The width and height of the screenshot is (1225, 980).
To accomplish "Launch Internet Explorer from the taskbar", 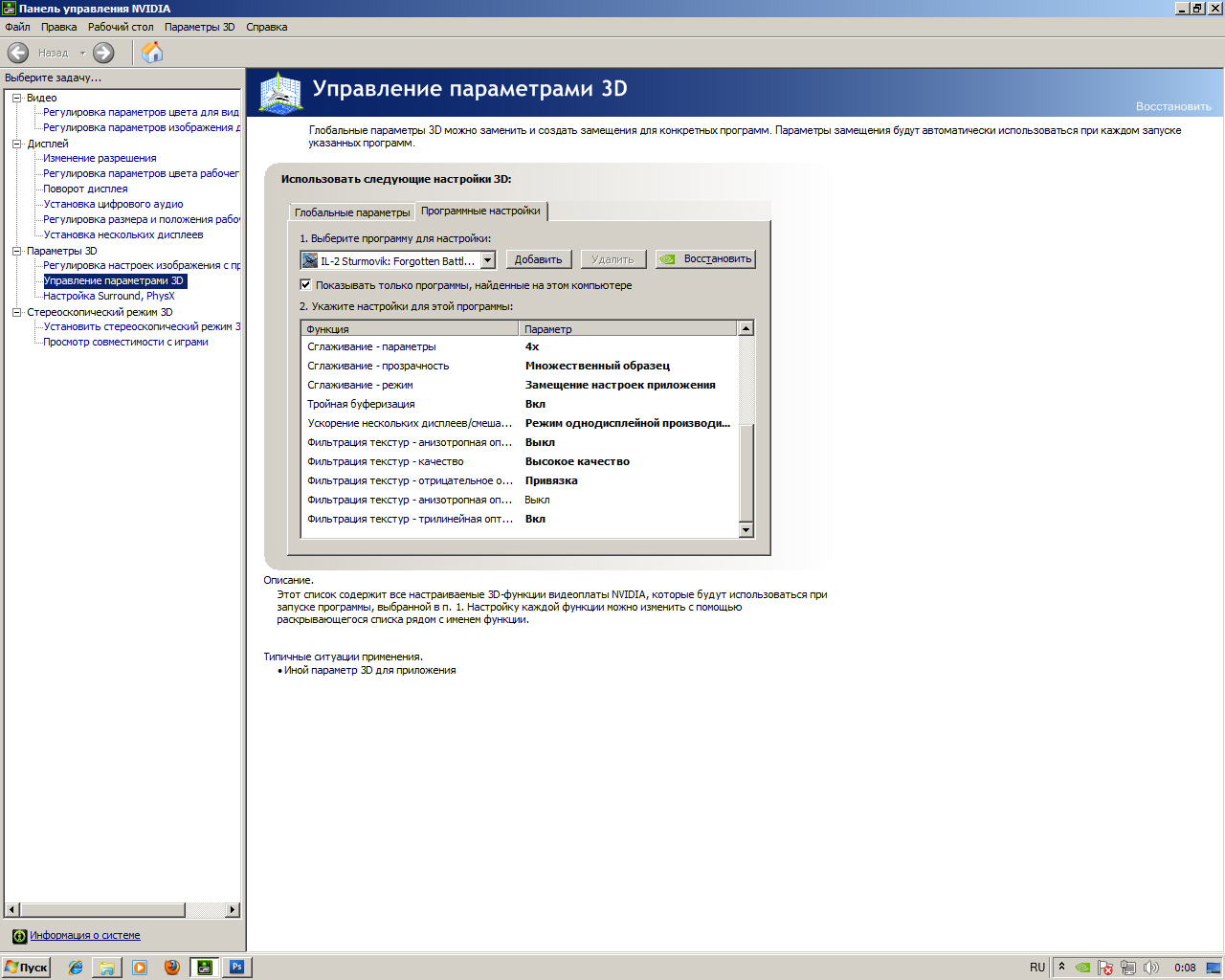I will tap(76, 968).
